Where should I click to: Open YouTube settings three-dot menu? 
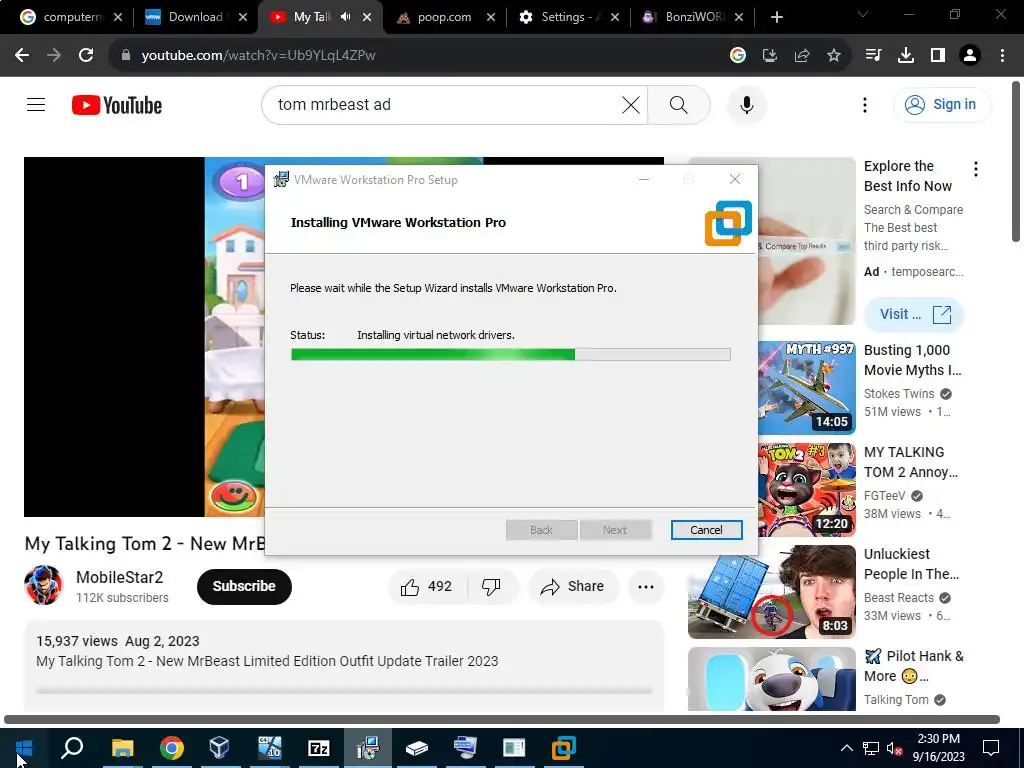[x=865, y=104]
